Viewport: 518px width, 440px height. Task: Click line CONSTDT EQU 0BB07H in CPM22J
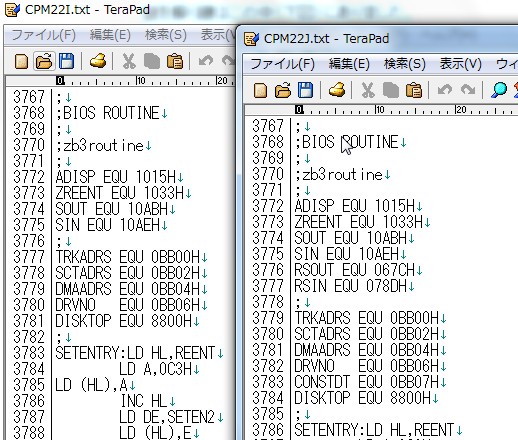tap(367, 382)
